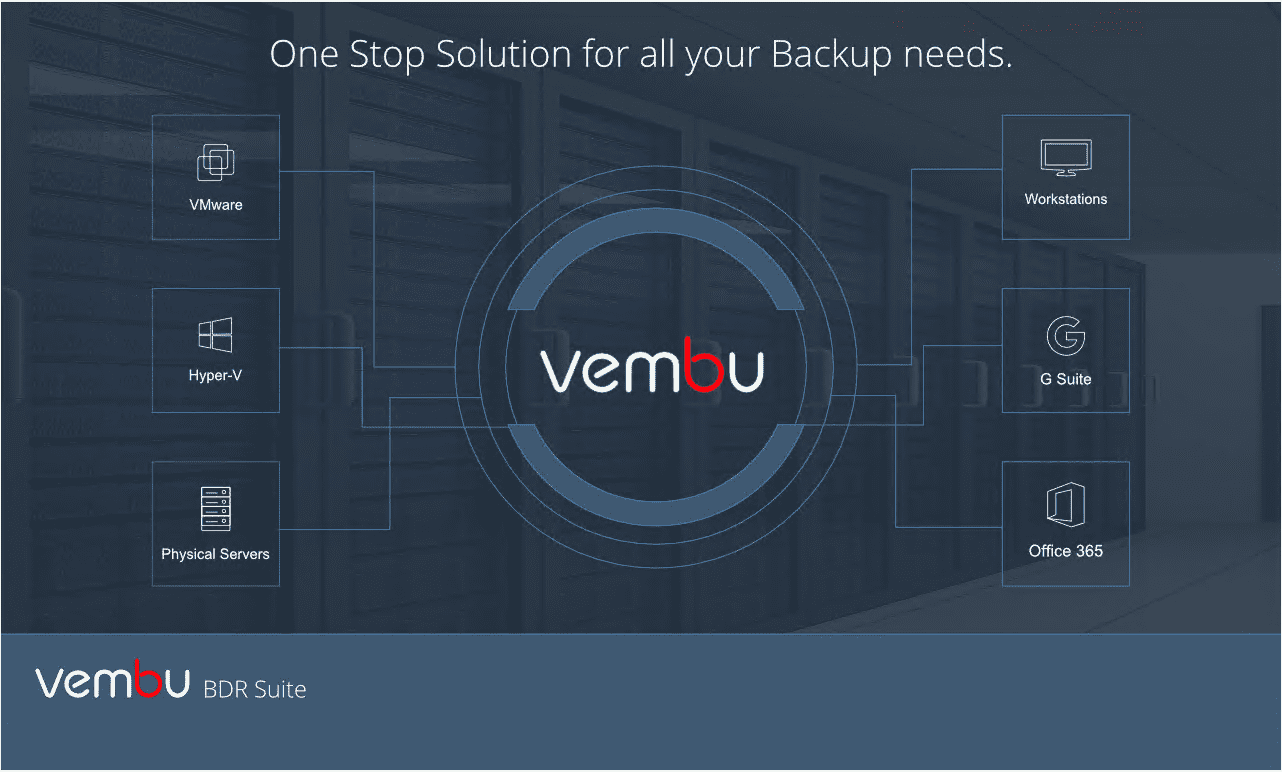This screenshot has height=772, width=1282.
Task: Click the One Stop Solution headline
Action: [641, 55]
